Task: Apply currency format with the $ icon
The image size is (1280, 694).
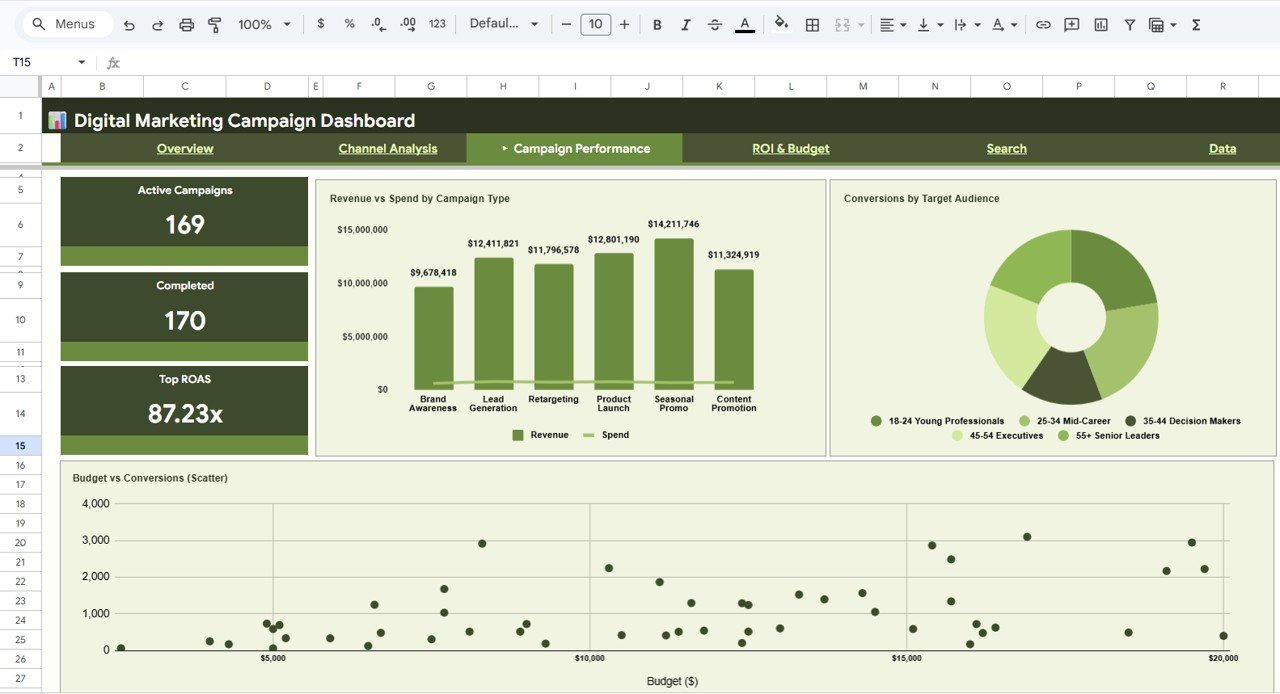Action: tap(320, 24)
